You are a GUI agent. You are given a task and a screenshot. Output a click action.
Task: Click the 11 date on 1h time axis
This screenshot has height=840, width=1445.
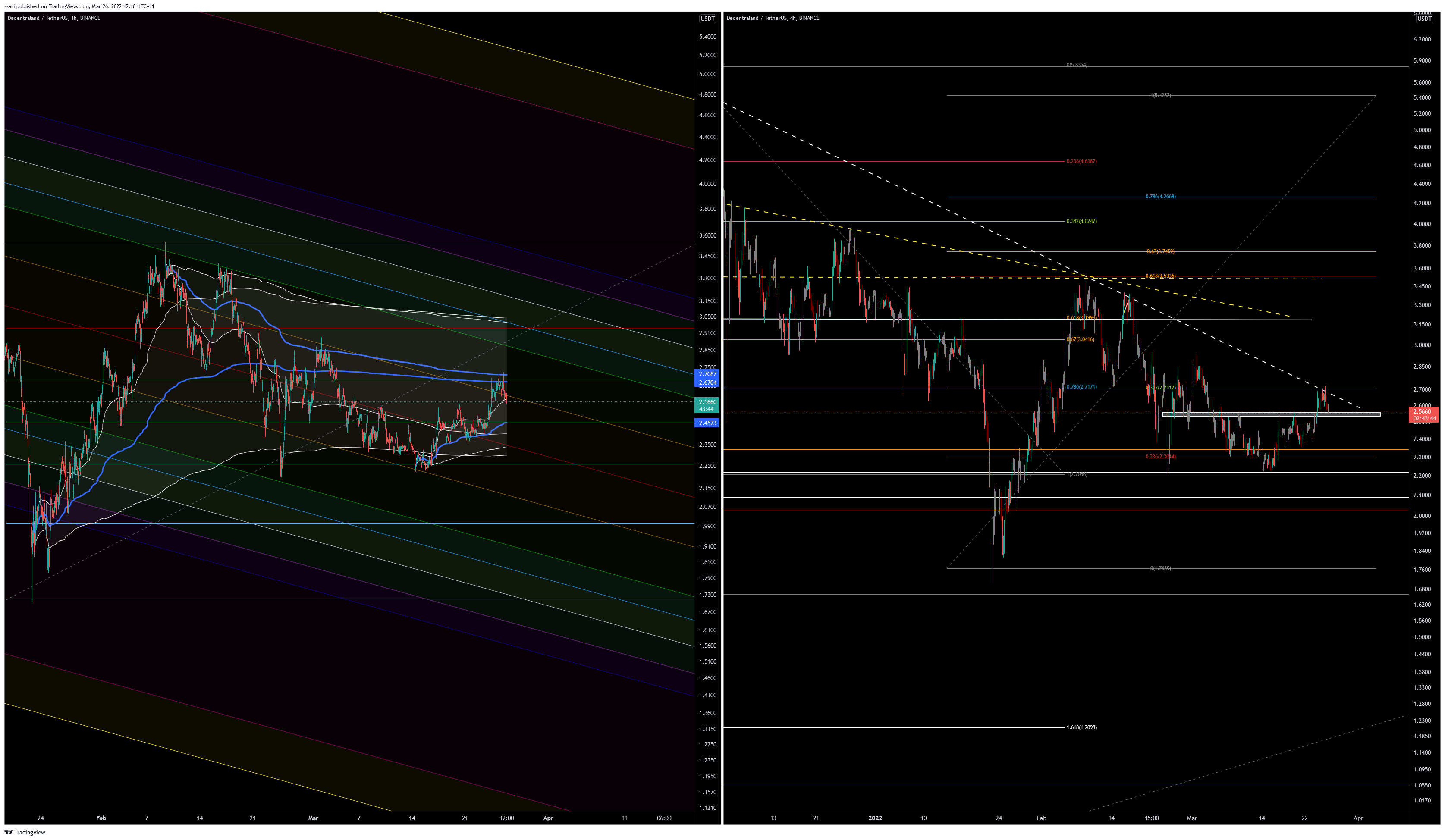624,818
